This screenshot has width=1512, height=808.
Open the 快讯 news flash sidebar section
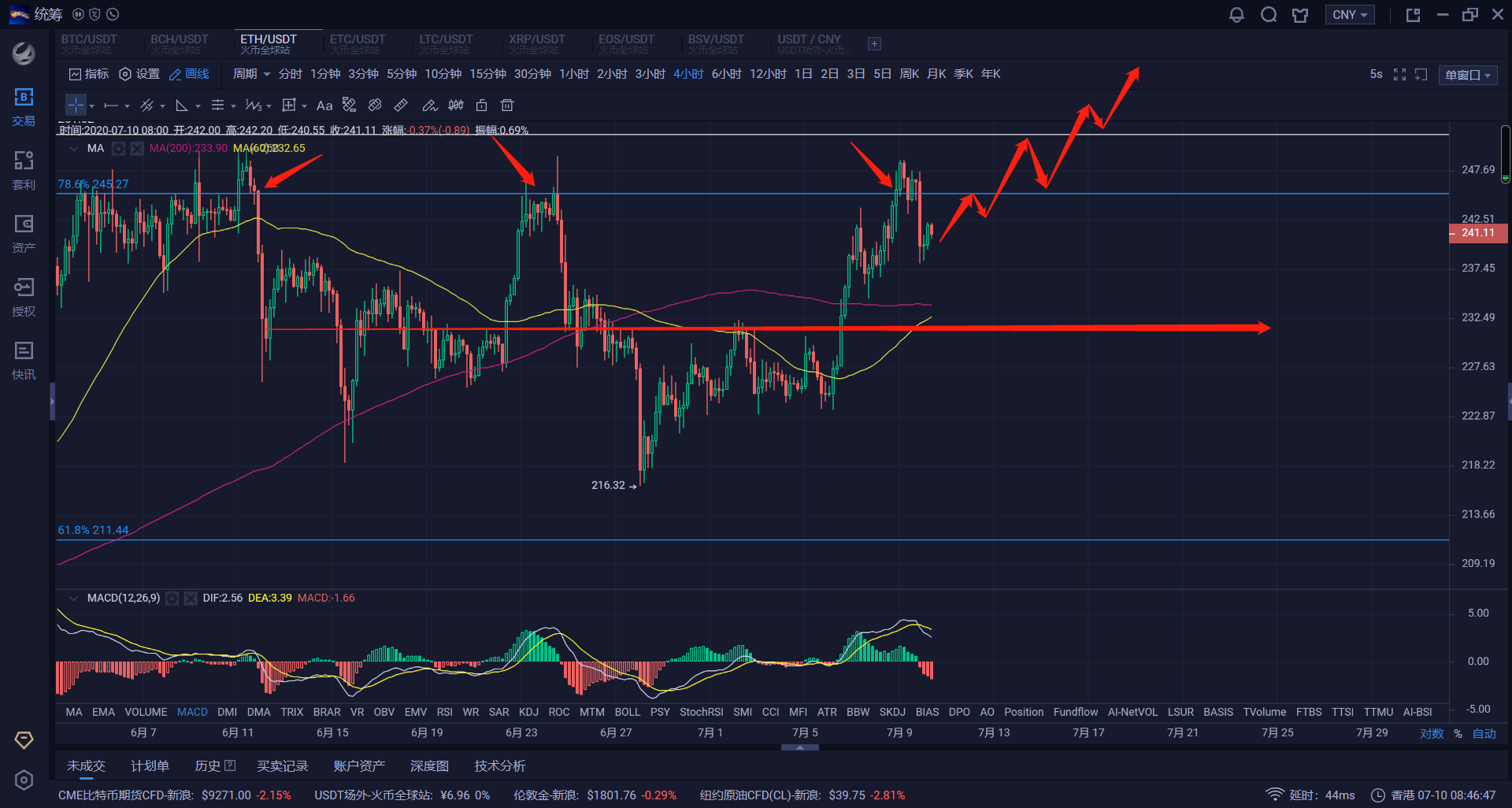pyautogui.click(x=24, y=360)
